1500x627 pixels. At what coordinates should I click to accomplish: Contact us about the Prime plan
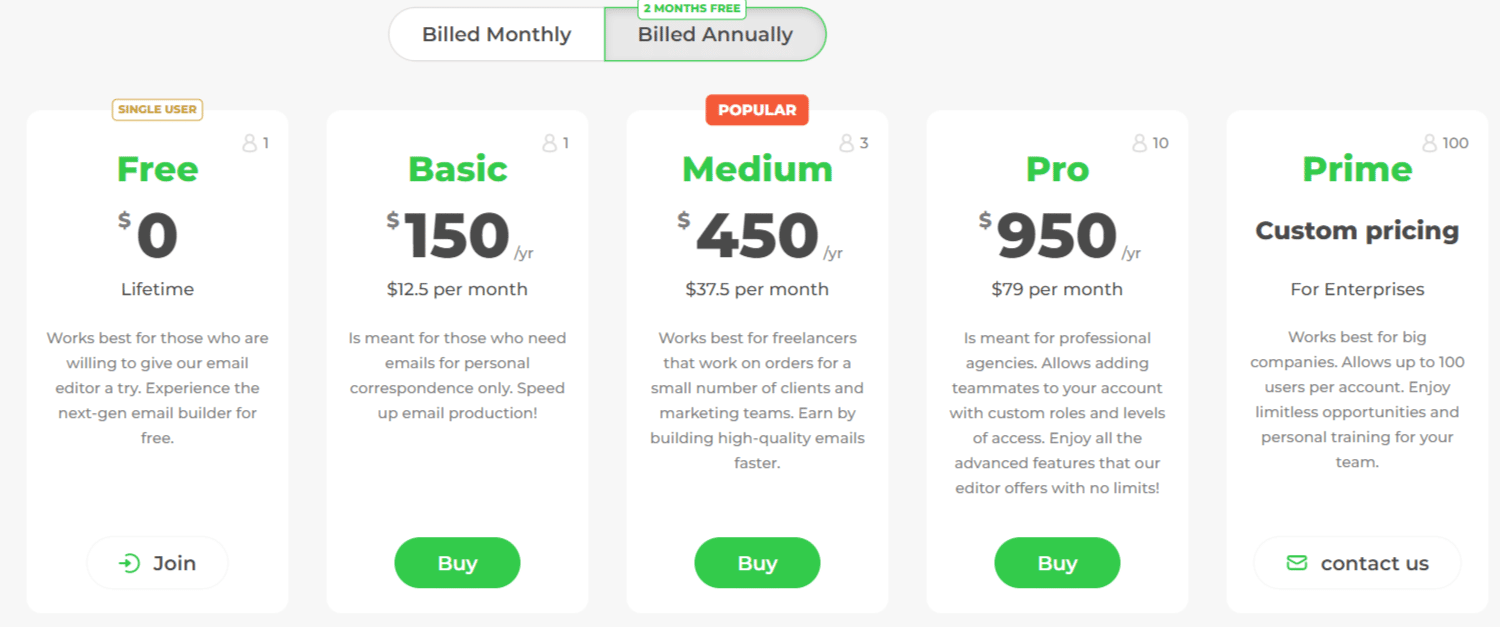pyautogui.click(x=1357, y=563)
